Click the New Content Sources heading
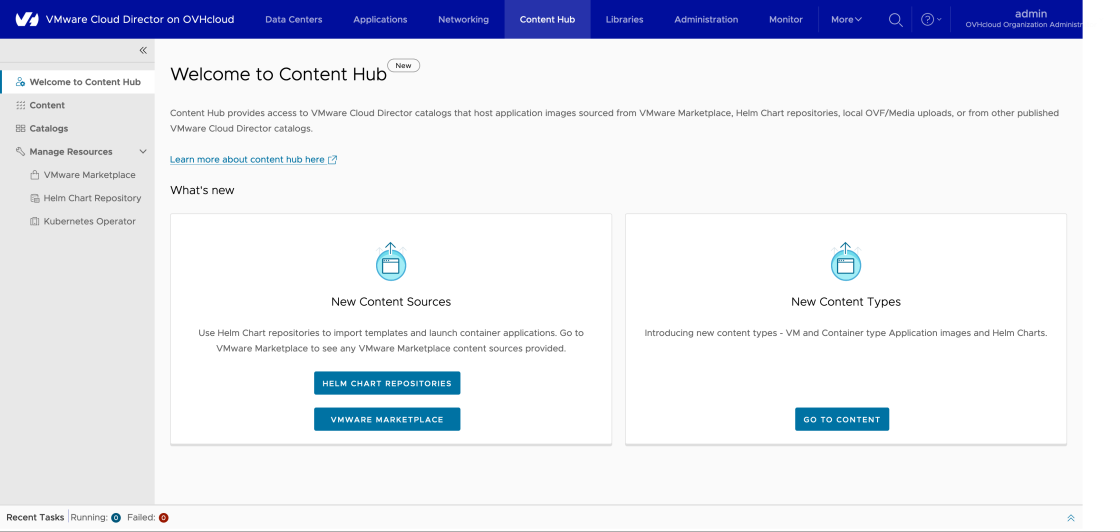1120x532 pixels. pos(391,302)
